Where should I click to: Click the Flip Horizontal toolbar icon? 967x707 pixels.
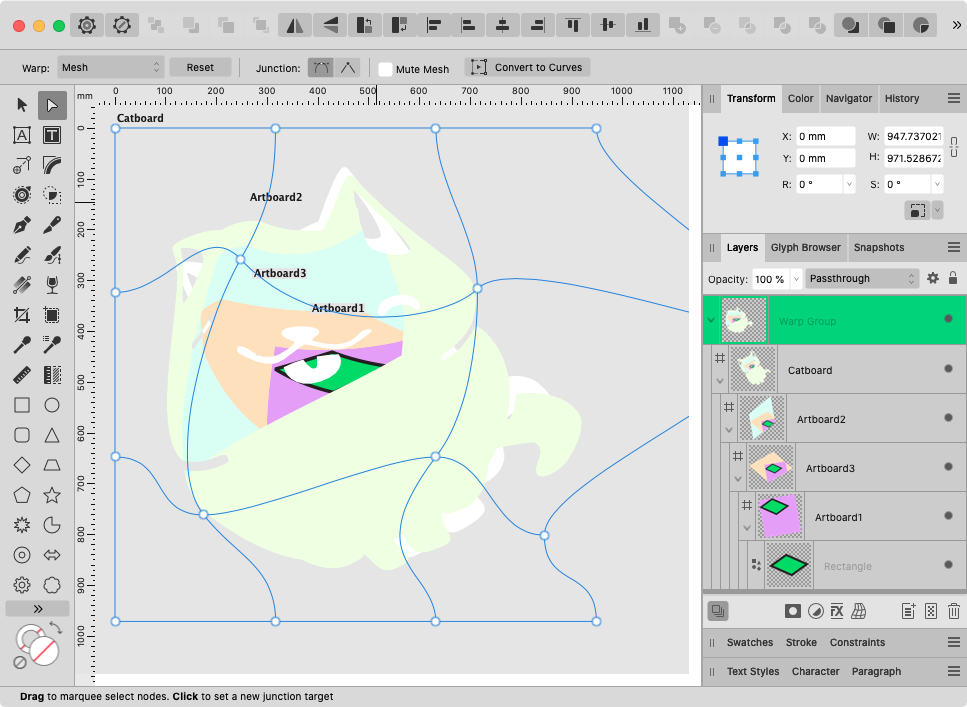[294, 26]
